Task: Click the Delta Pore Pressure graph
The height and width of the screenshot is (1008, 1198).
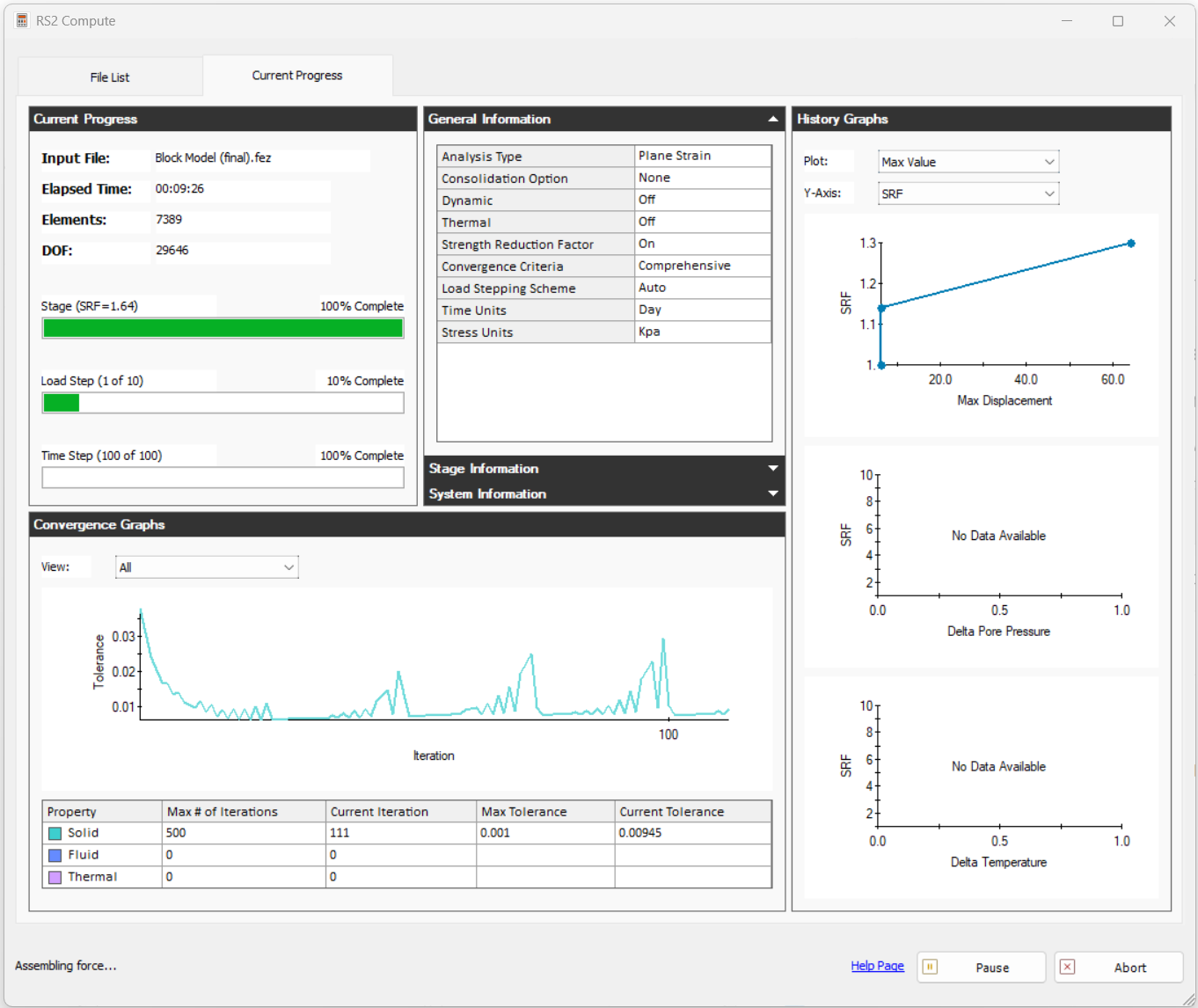Action: (982, 556)
